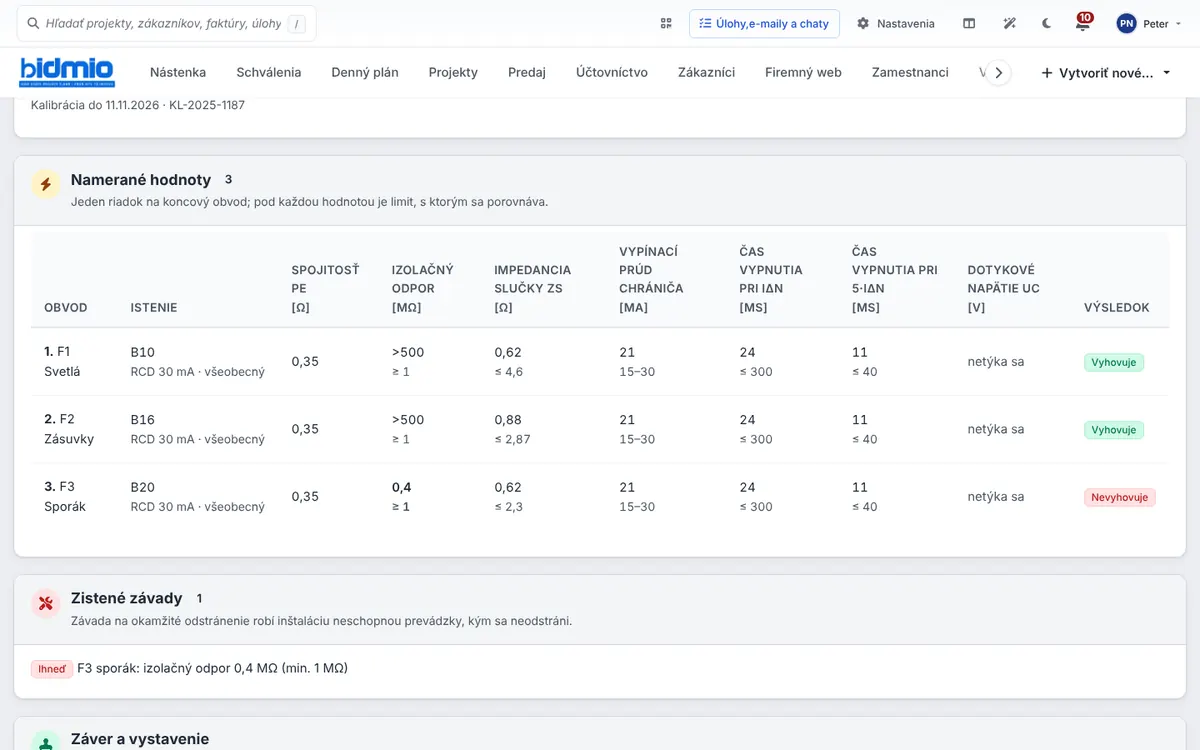Show more navigation tabs with right chevron
Screen dimensions: 1200x750
pos(998,72)
